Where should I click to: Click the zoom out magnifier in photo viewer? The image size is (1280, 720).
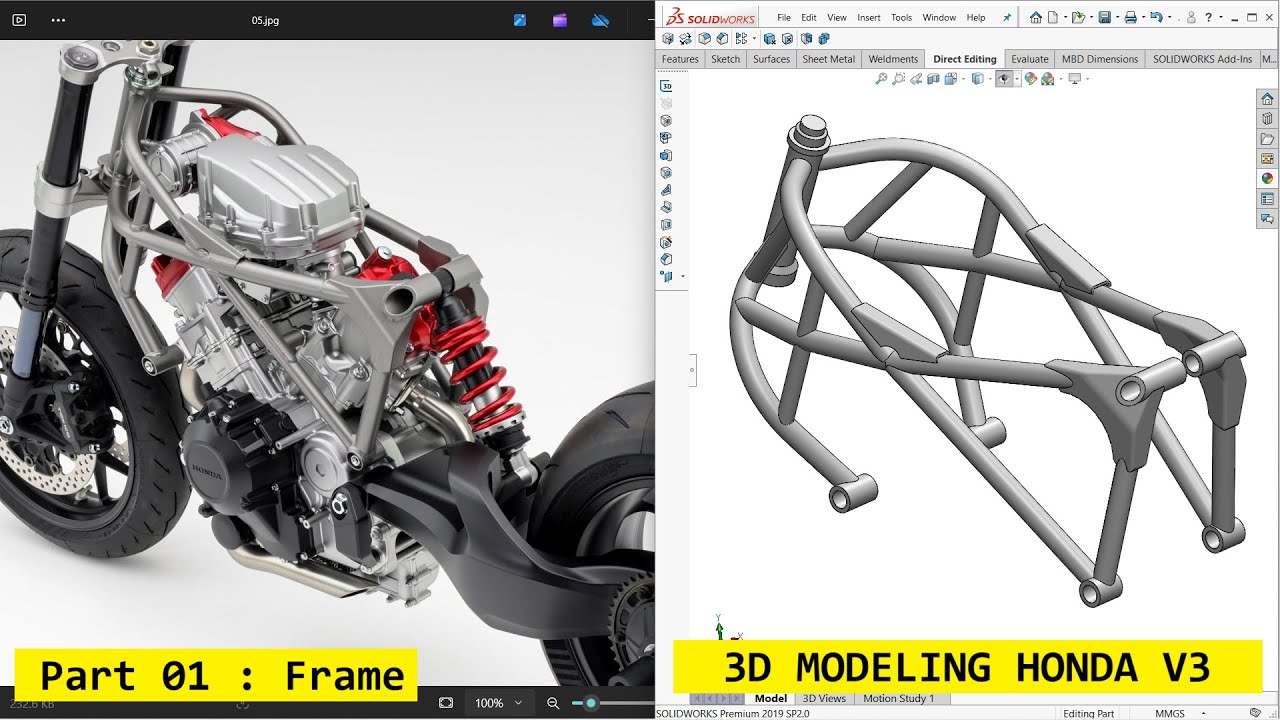click(553, 703)
